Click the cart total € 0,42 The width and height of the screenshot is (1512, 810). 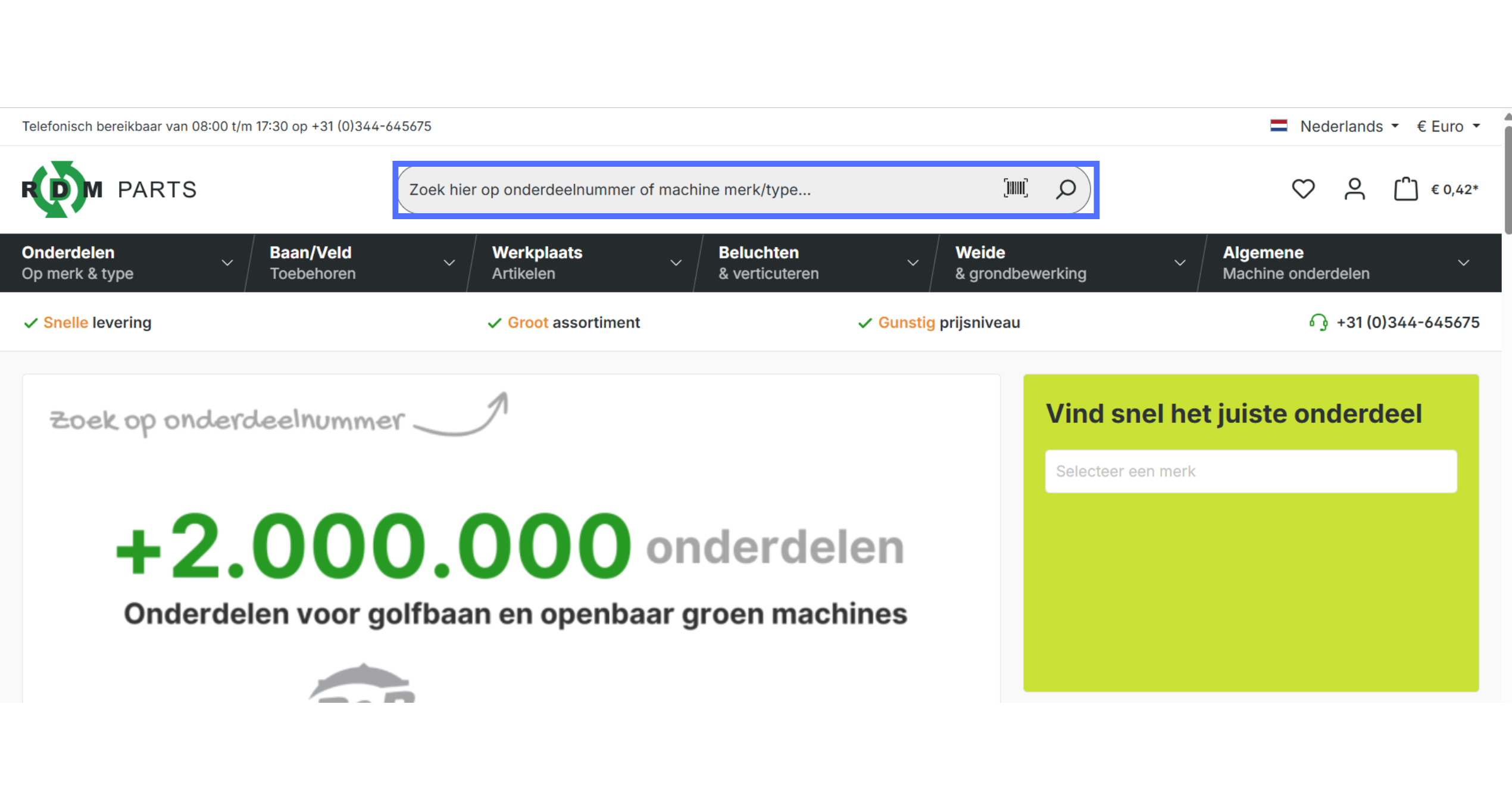click(x=1454, y=189)
